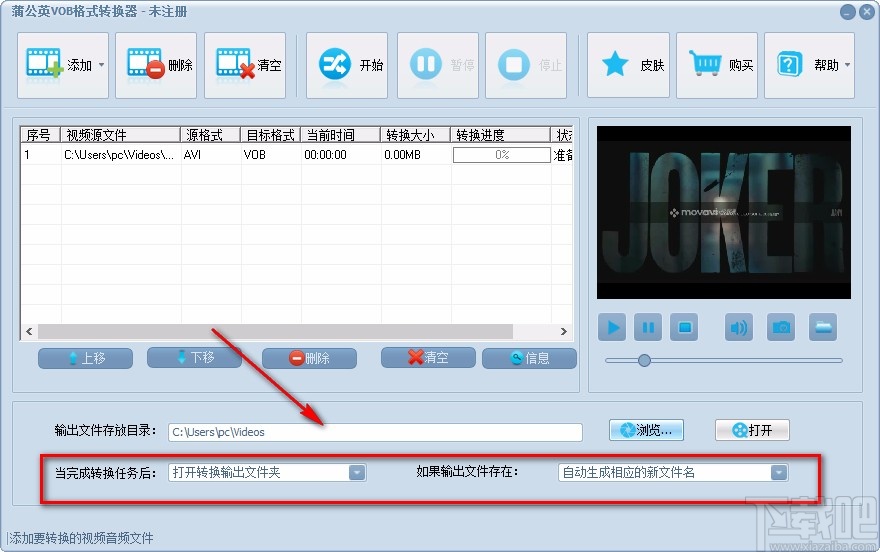Click the horizontal scrollbar thumb
Viewport: 880px width, 552px height.
[275, 332]
